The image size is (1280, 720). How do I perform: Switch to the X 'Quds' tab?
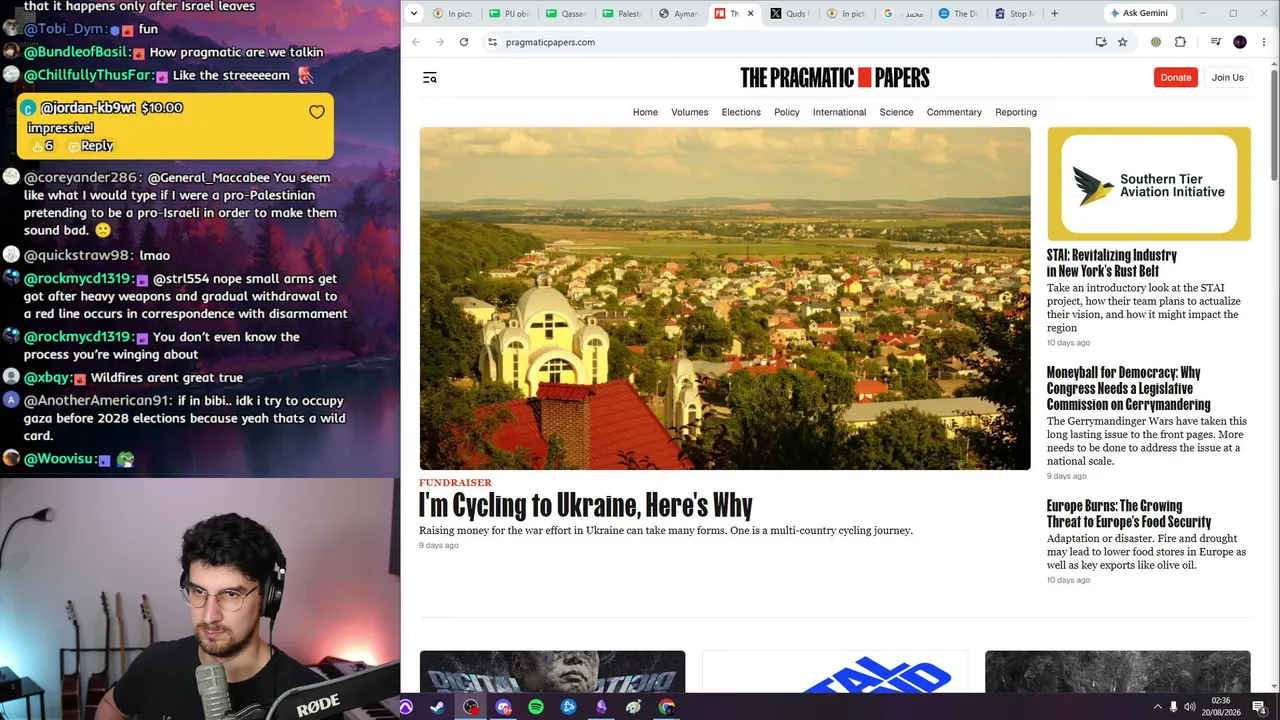point(790,14)
